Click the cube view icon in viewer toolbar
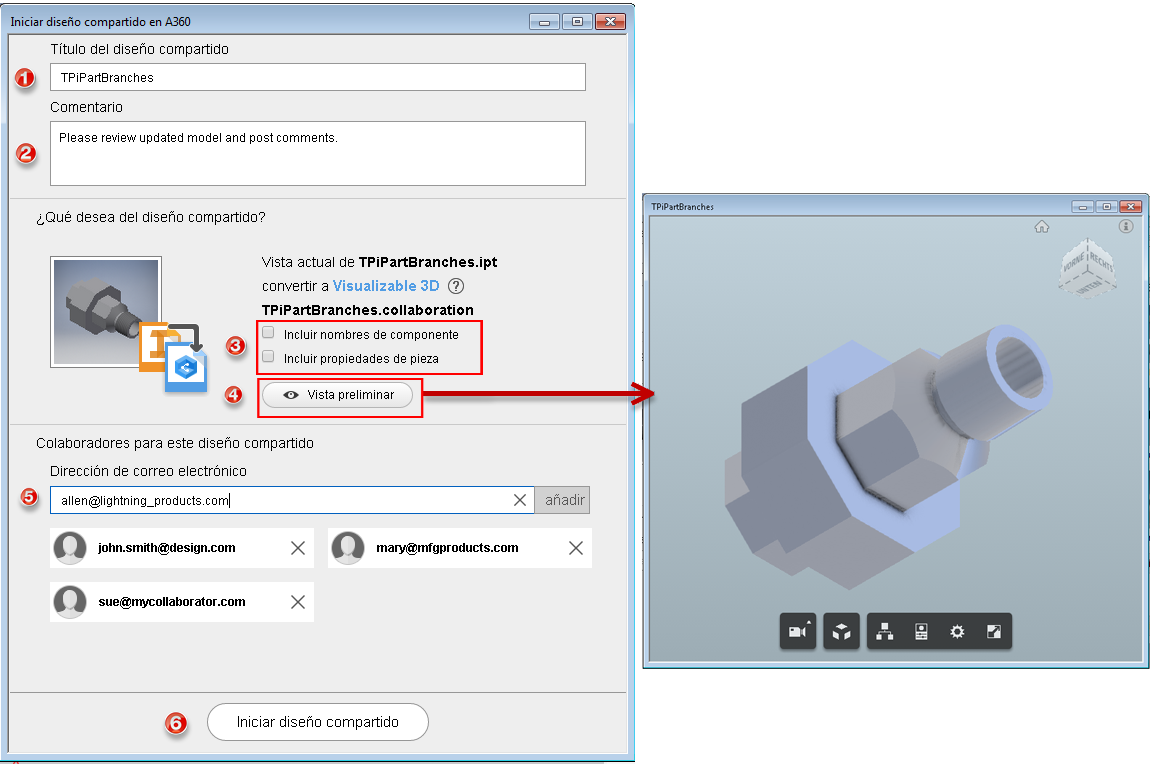 point(841,631)
